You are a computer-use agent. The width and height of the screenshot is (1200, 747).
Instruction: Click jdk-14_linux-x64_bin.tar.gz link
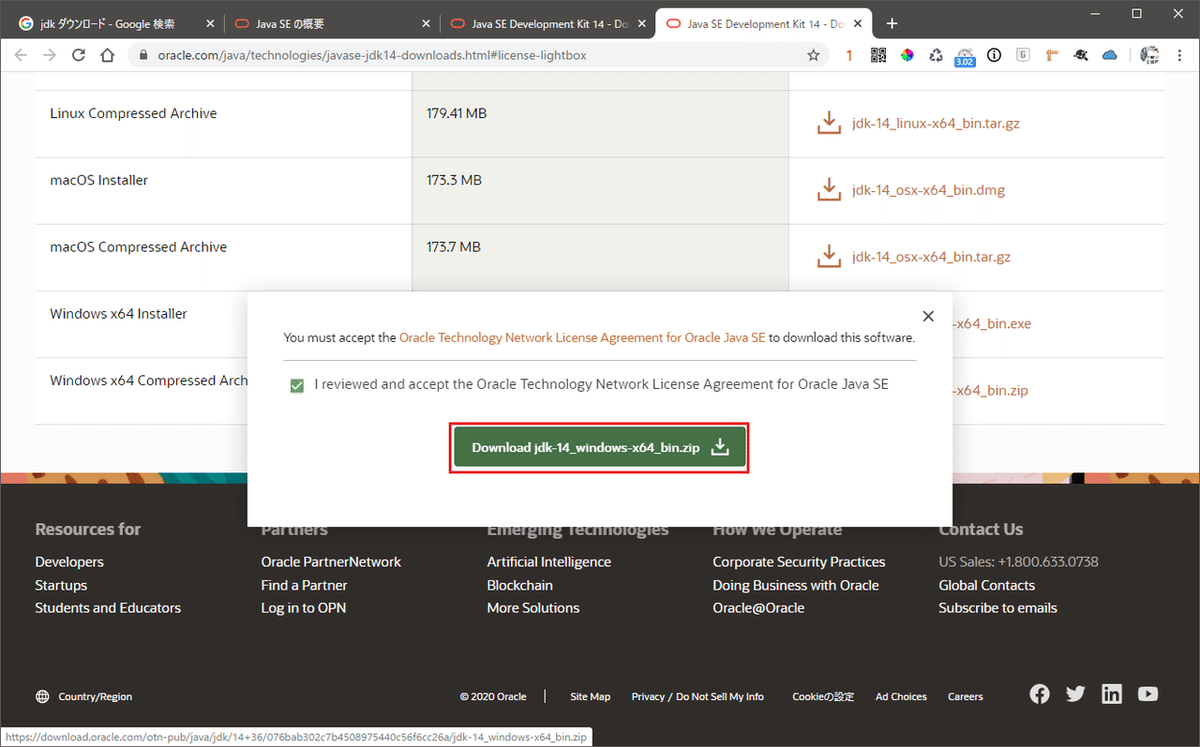click(936, 124)
